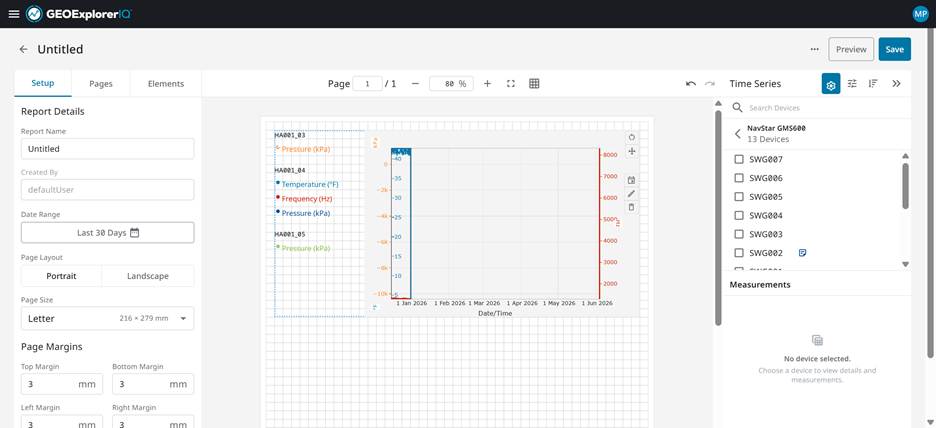This screenshot has width=936, height=428.
Task: Switch to the Pages tab
Action: tap(101, 84)
